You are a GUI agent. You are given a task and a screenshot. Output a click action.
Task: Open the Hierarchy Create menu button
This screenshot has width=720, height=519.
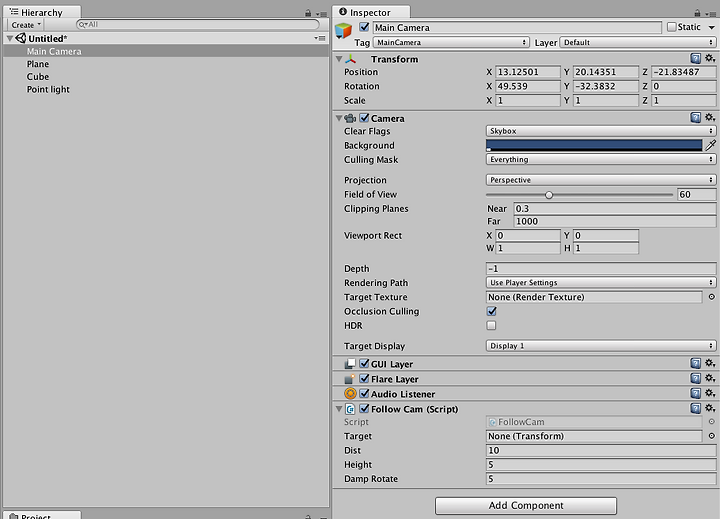click(26, 25)
